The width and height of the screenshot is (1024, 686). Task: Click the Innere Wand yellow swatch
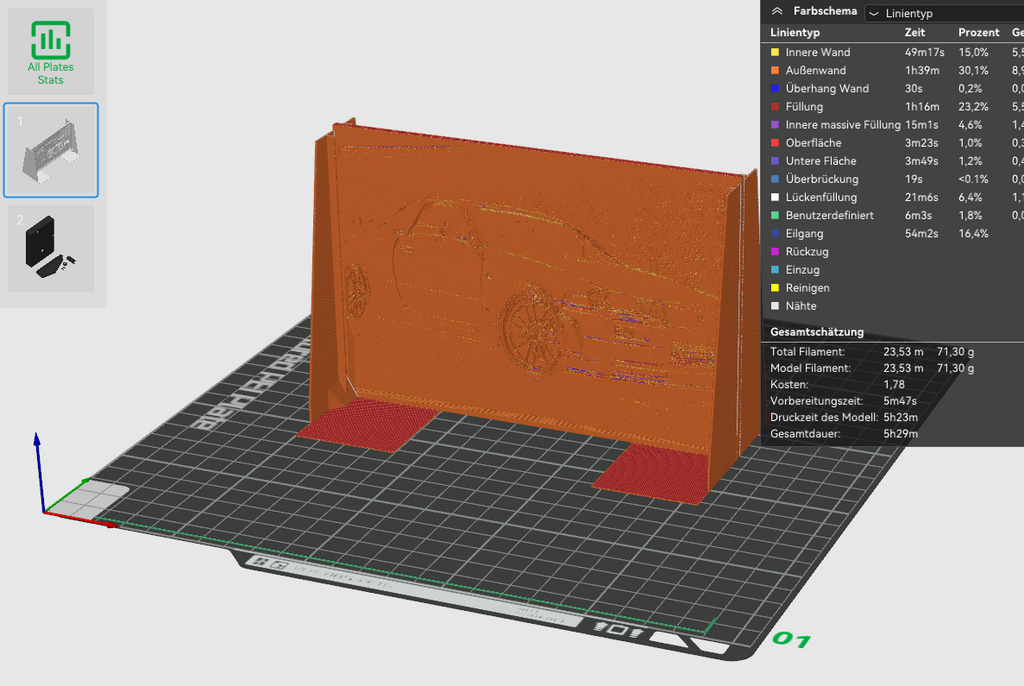pyautogui.click(x=775, y=52)
